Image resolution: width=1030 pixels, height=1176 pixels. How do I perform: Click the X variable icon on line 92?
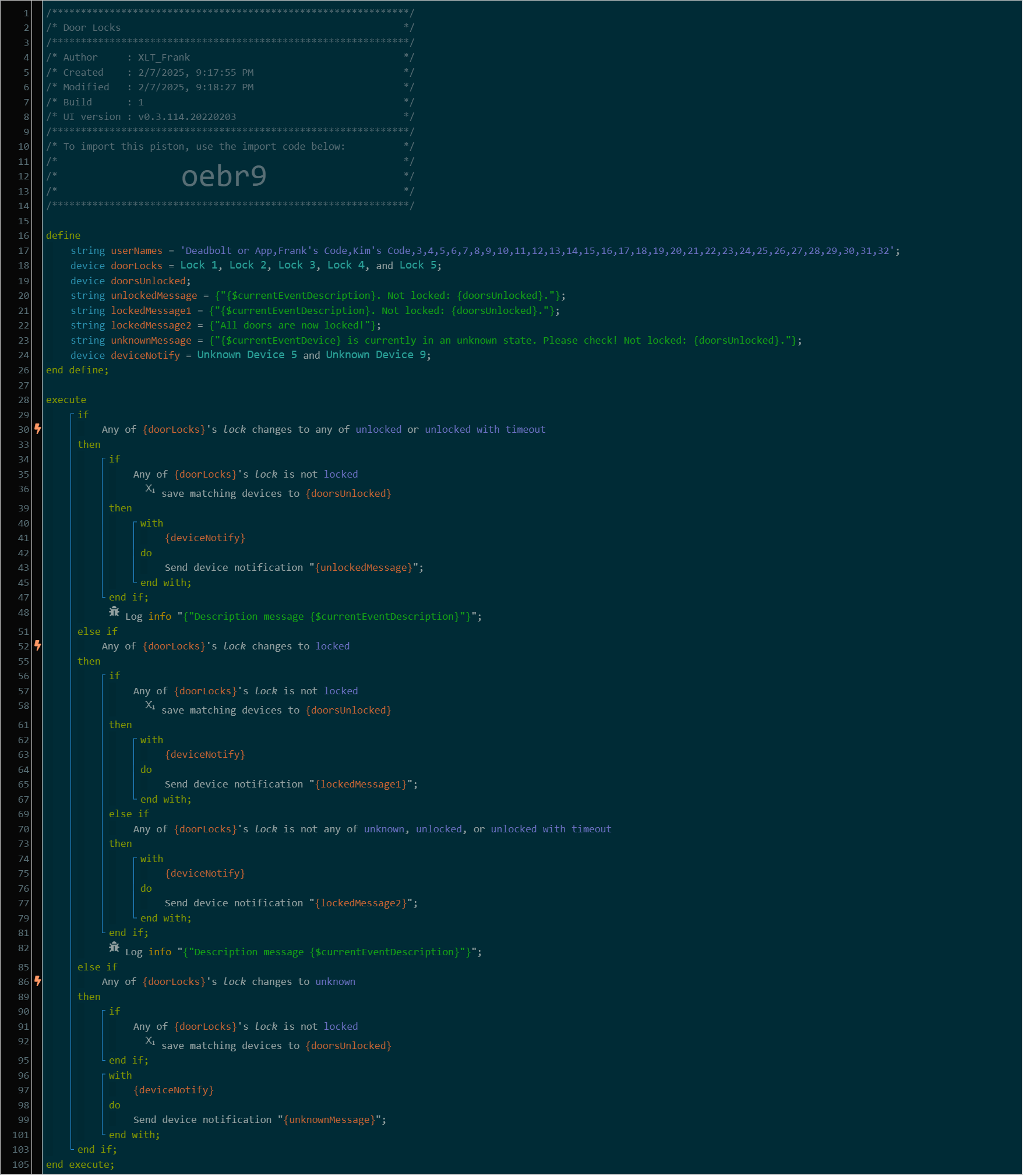[150, 1041]
